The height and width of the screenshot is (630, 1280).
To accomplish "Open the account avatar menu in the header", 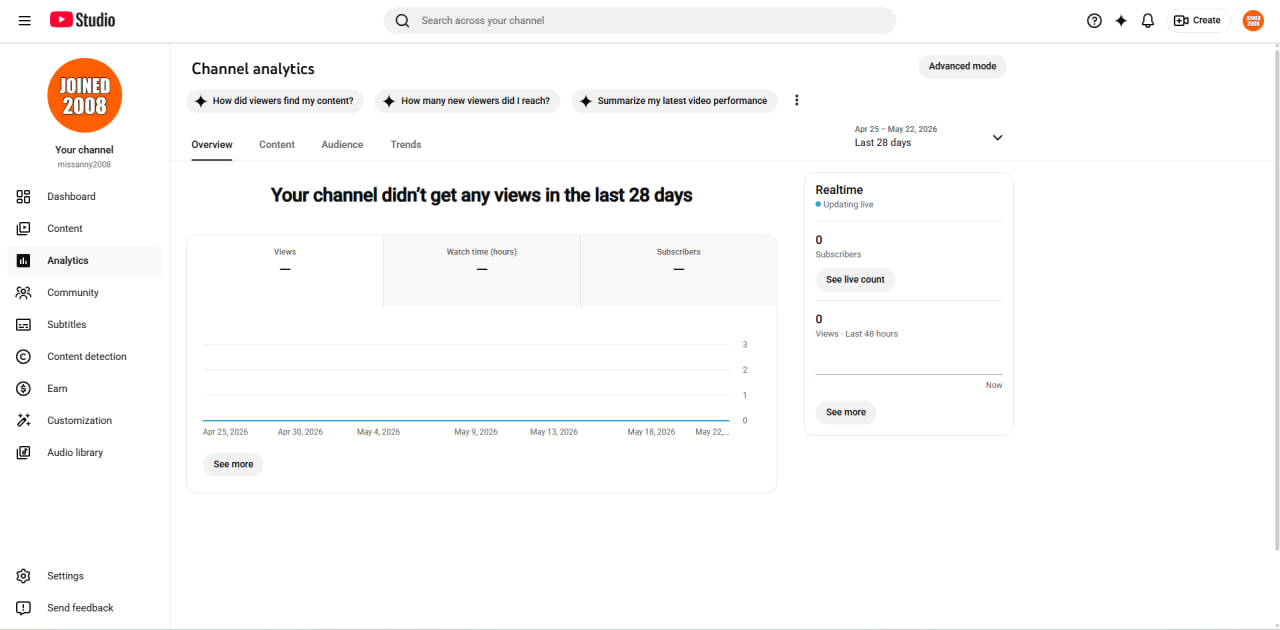I will 1253,20.
